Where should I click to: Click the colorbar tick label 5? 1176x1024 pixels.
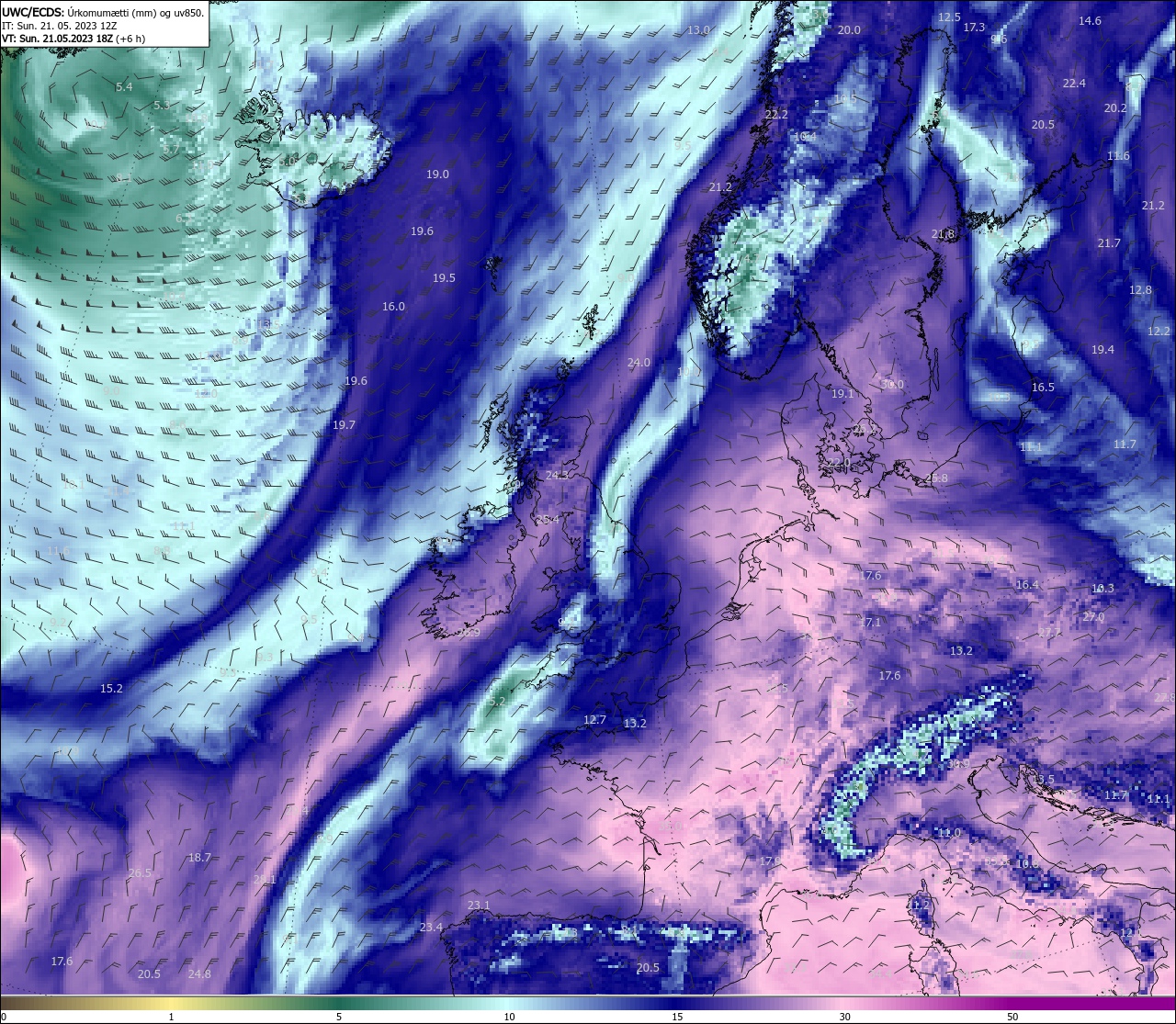click(x=339, y=1017)
